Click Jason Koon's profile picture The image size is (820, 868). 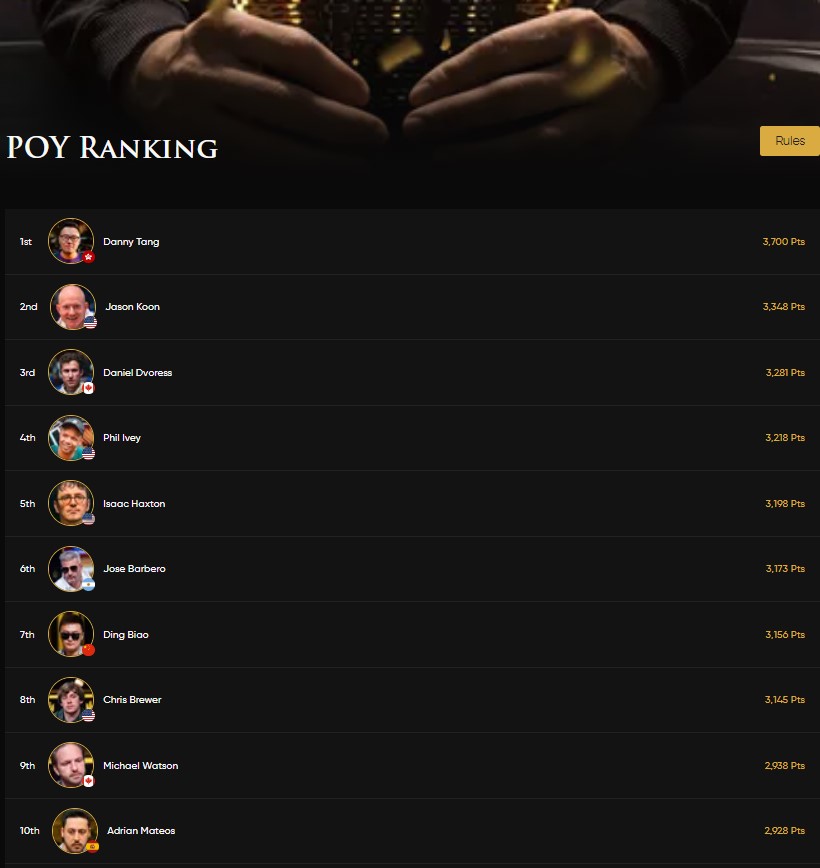point(73,307)
